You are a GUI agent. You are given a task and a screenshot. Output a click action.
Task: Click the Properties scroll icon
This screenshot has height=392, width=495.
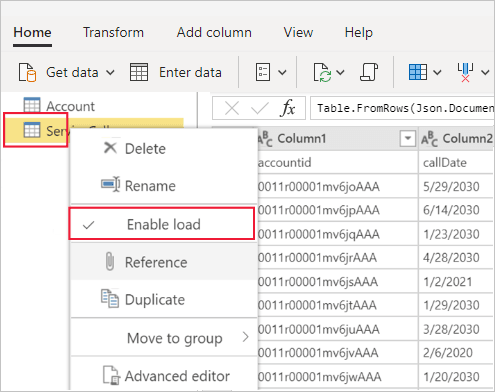tap(369, 72)
